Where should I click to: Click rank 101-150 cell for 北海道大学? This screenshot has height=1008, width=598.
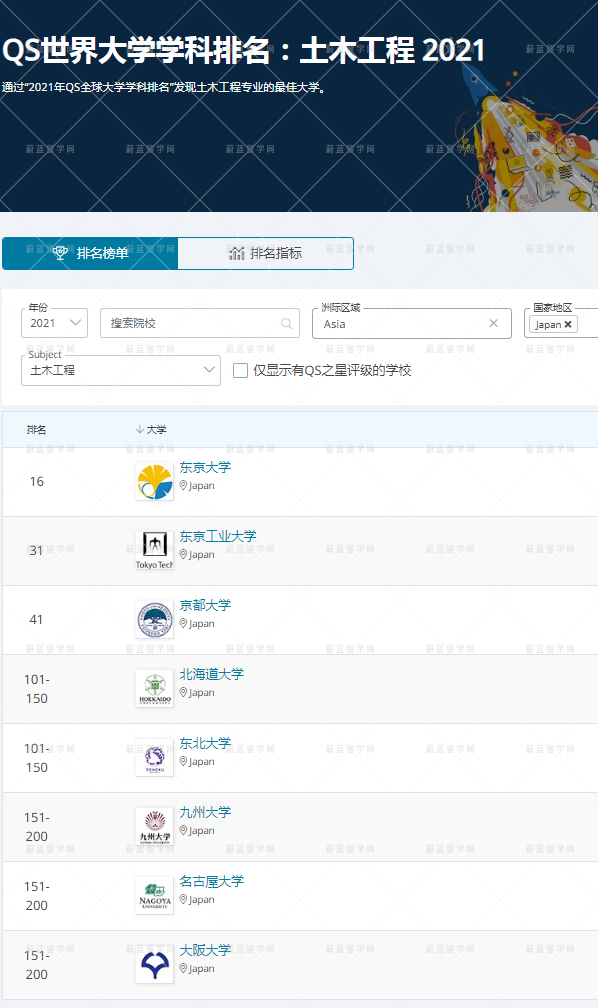[x=37, y=689]
